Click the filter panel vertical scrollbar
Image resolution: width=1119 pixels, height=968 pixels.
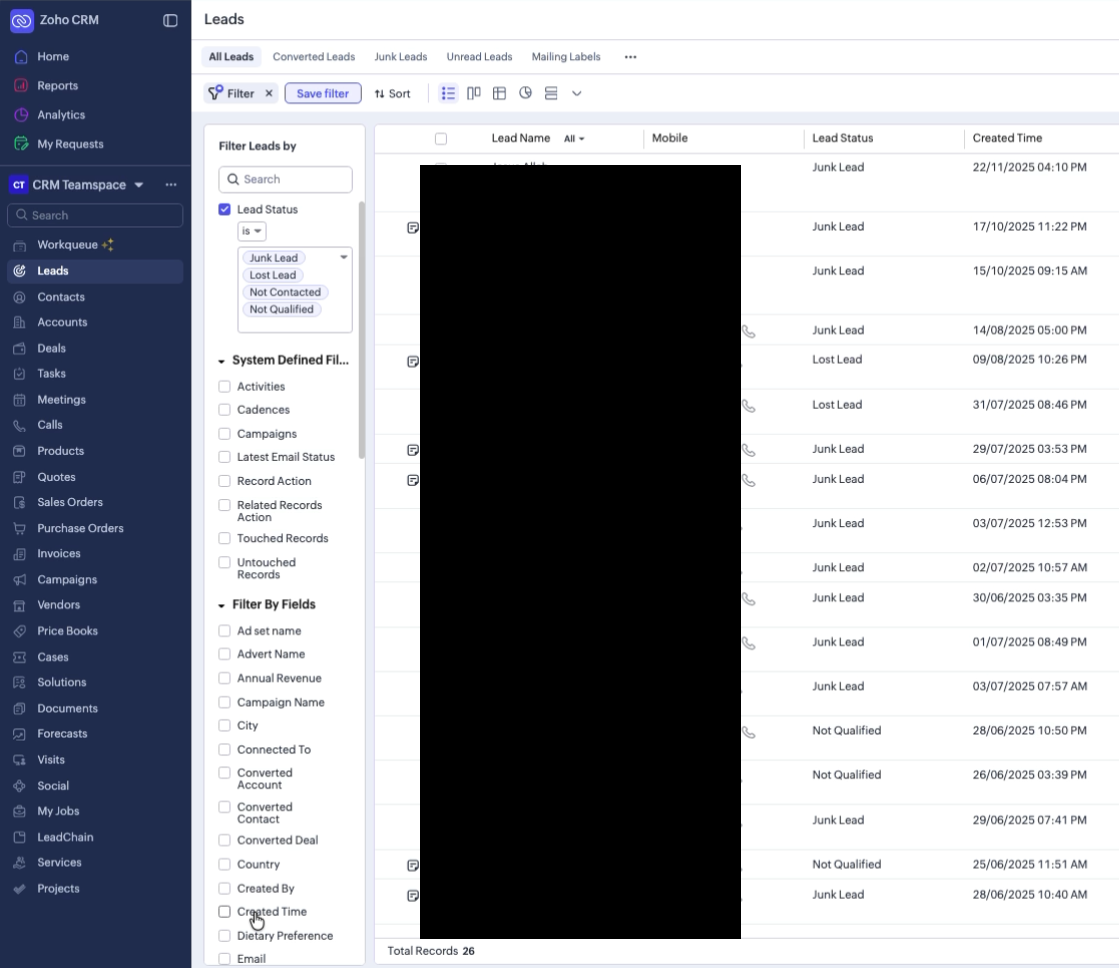pyautogui.click(x=362, y=330)
